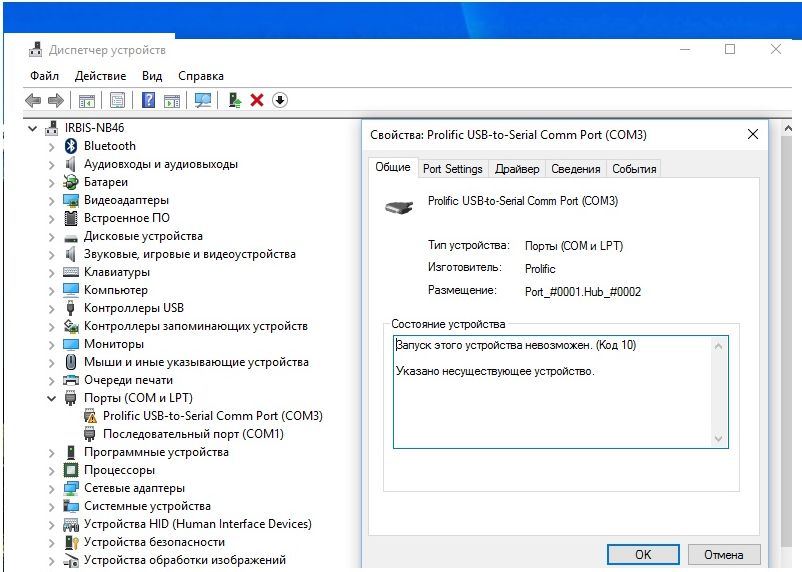
Task: Switch to the События tab
Action: coord(634,169)
